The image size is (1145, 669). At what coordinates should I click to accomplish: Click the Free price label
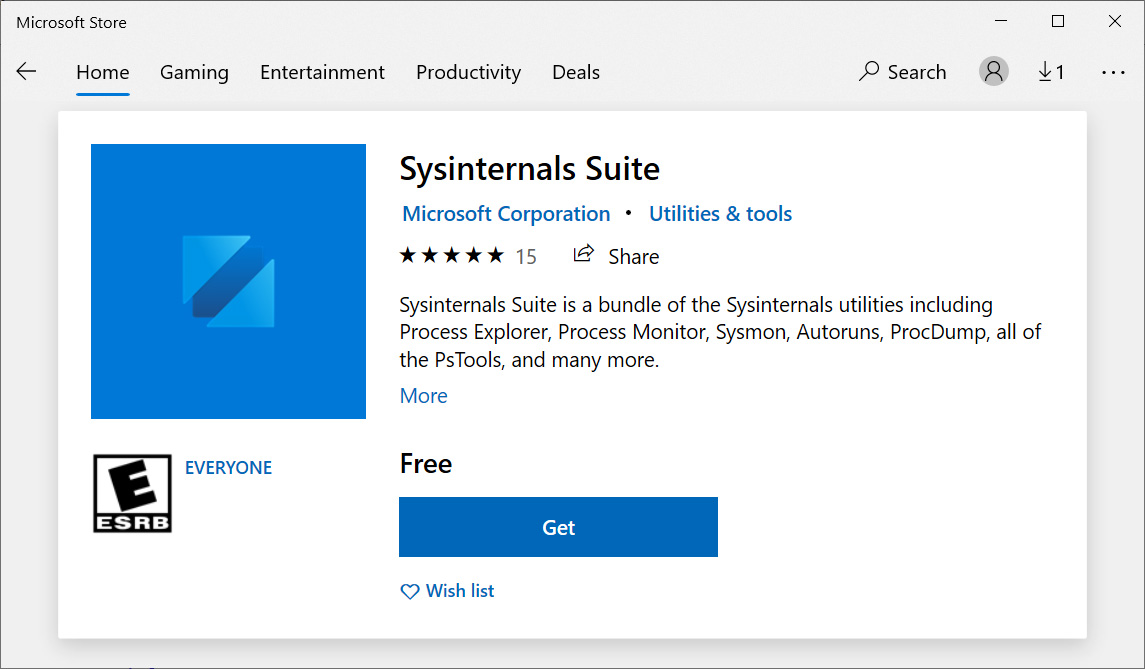coord(426,464)
